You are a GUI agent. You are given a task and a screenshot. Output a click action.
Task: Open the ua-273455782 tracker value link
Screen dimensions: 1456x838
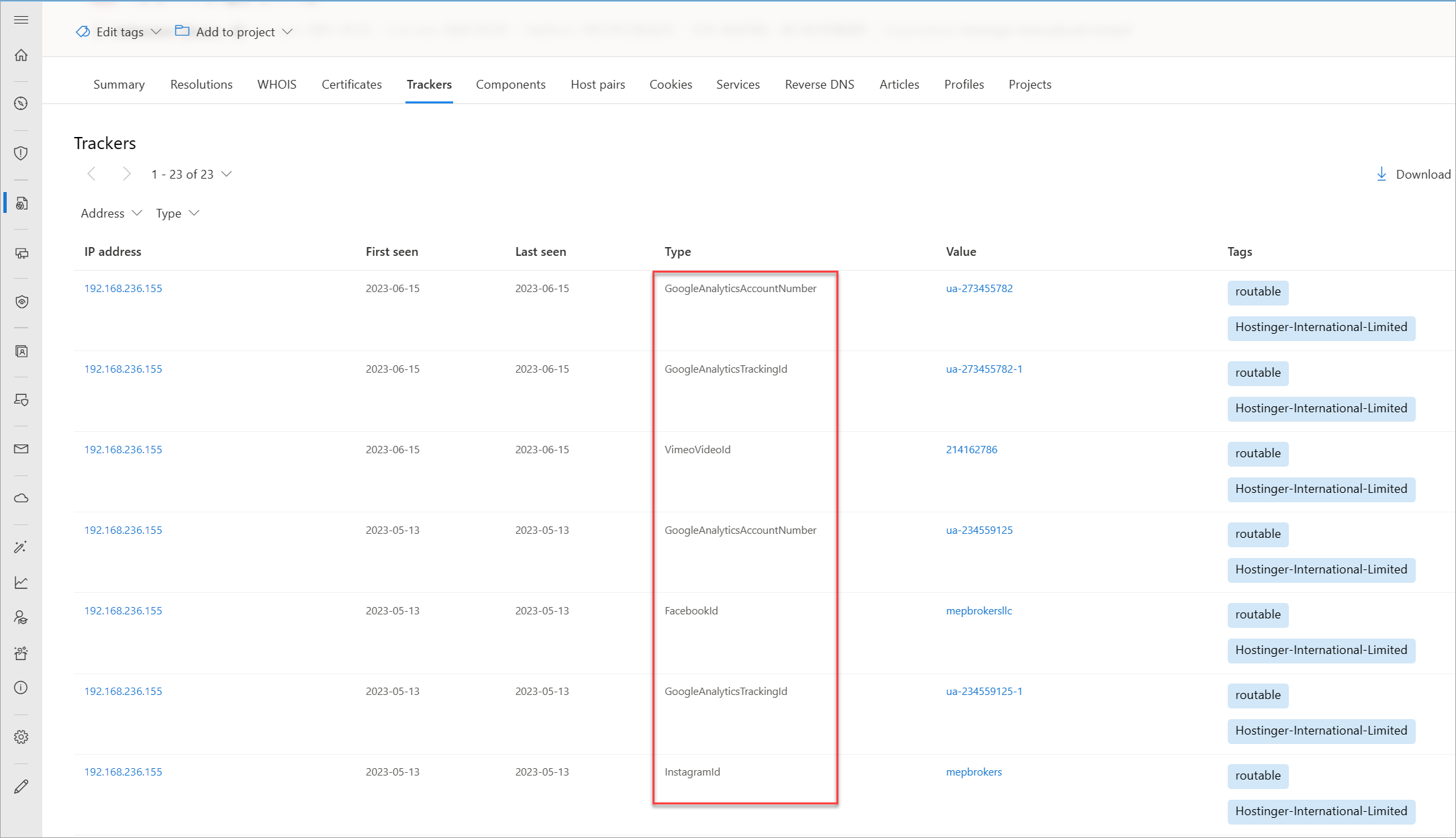(979, 288)
